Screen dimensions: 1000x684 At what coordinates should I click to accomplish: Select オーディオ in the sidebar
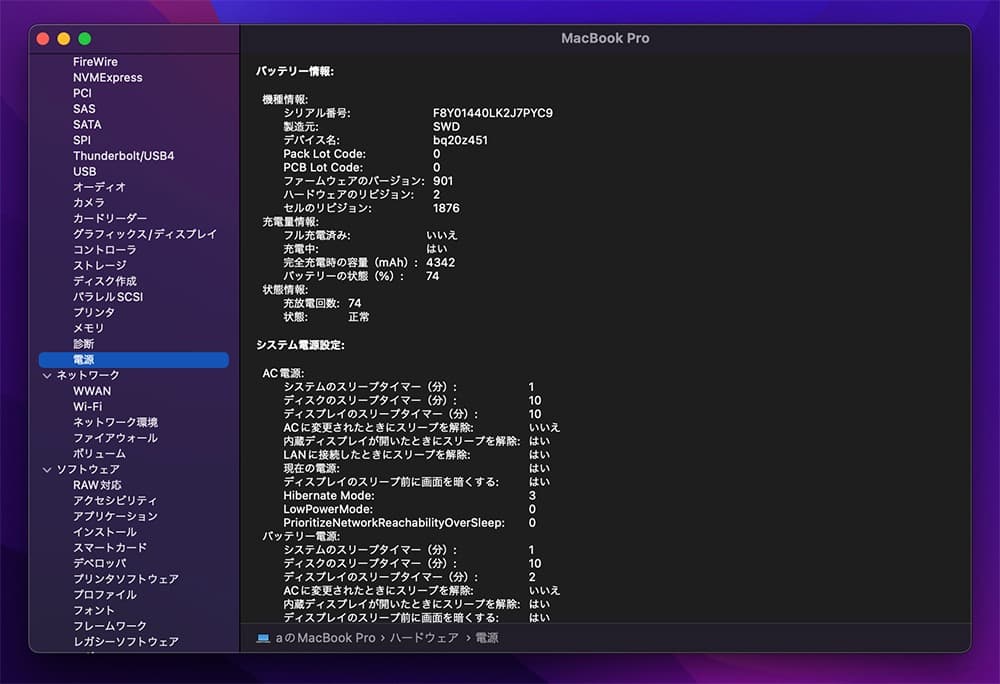[99, 187]
